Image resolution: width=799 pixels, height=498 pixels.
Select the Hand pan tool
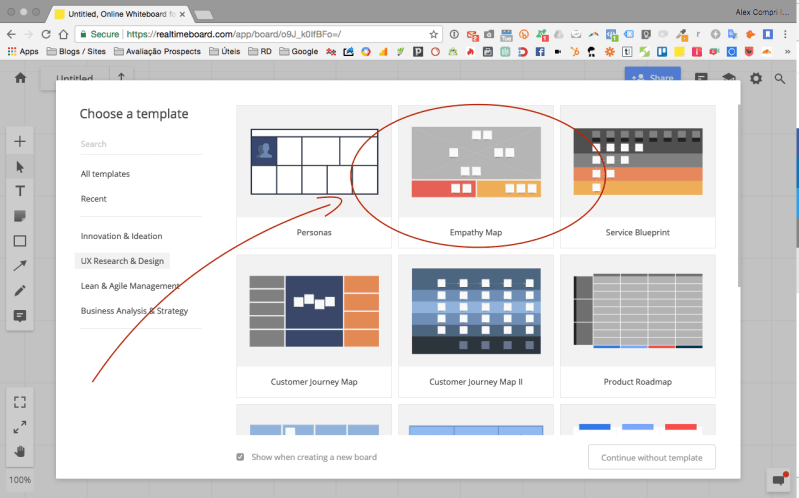tap(20, 452)
